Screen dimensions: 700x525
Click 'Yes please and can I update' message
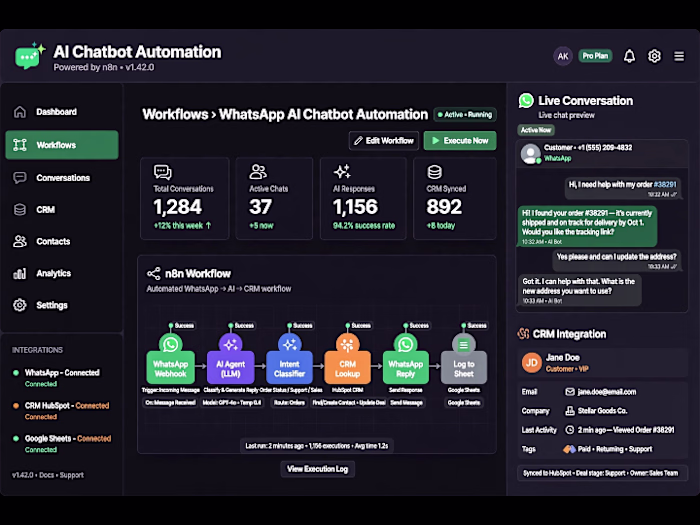[x=617, y=261]
